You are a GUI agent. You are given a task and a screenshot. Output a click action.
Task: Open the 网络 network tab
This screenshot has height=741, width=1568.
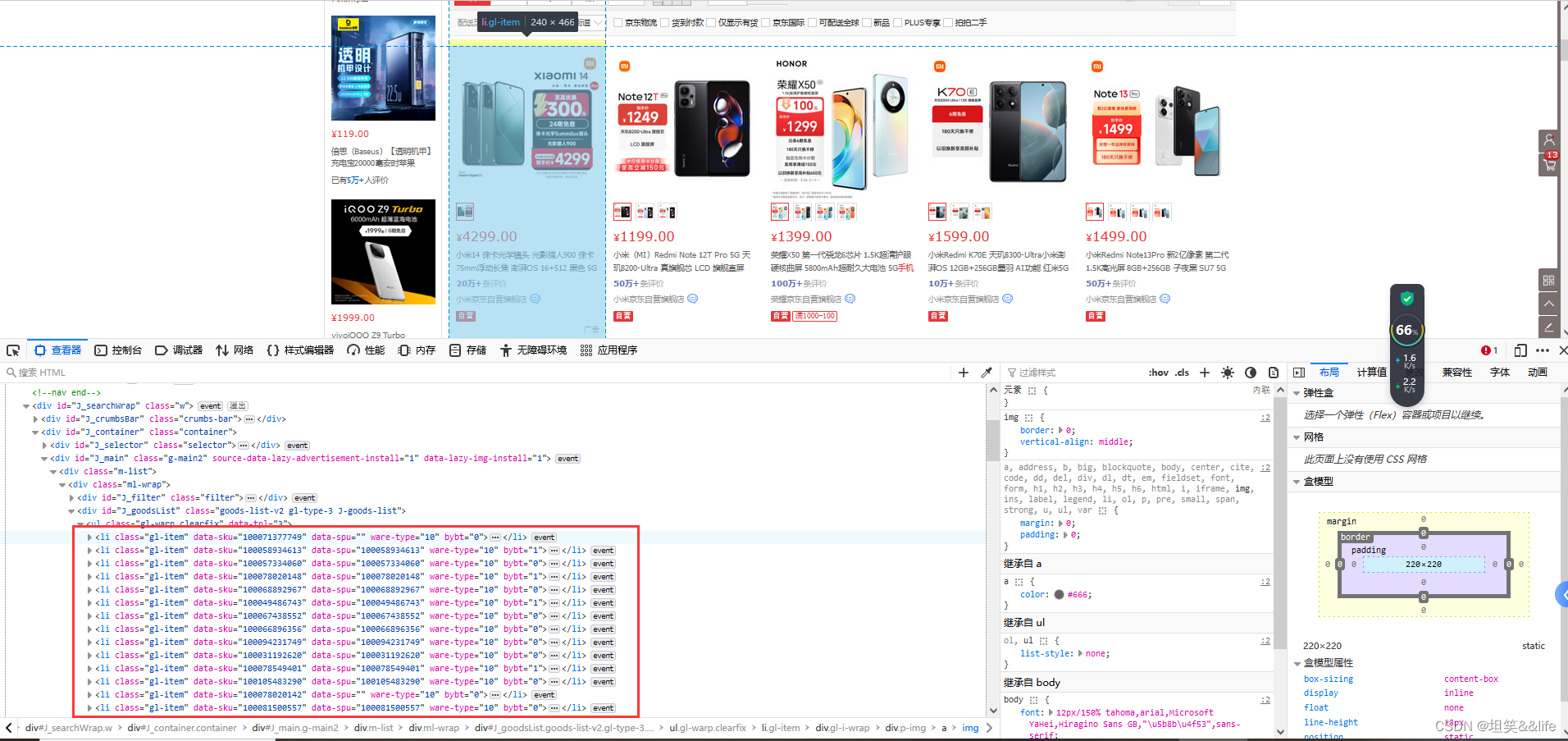coord(235,350)
